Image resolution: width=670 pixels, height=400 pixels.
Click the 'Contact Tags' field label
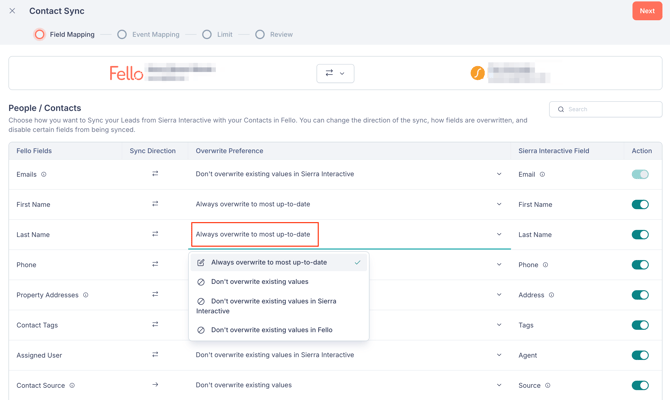(37, 325)
